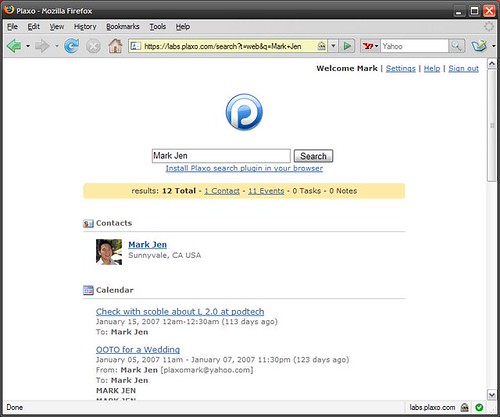The width and height of the screenshot is (500, 417).
Task: Open the OOTO for a Wedding event
Action: tap(138, 350)
